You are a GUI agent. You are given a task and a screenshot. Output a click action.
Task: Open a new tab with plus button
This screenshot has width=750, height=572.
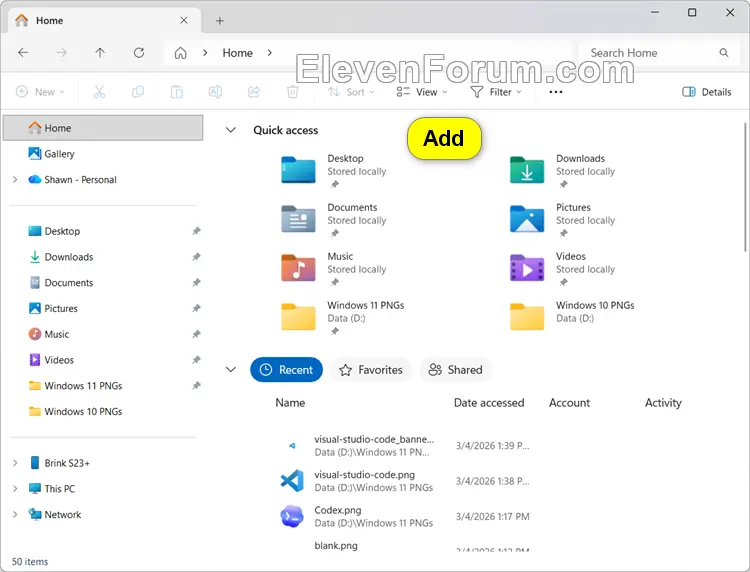coord(220,21)
